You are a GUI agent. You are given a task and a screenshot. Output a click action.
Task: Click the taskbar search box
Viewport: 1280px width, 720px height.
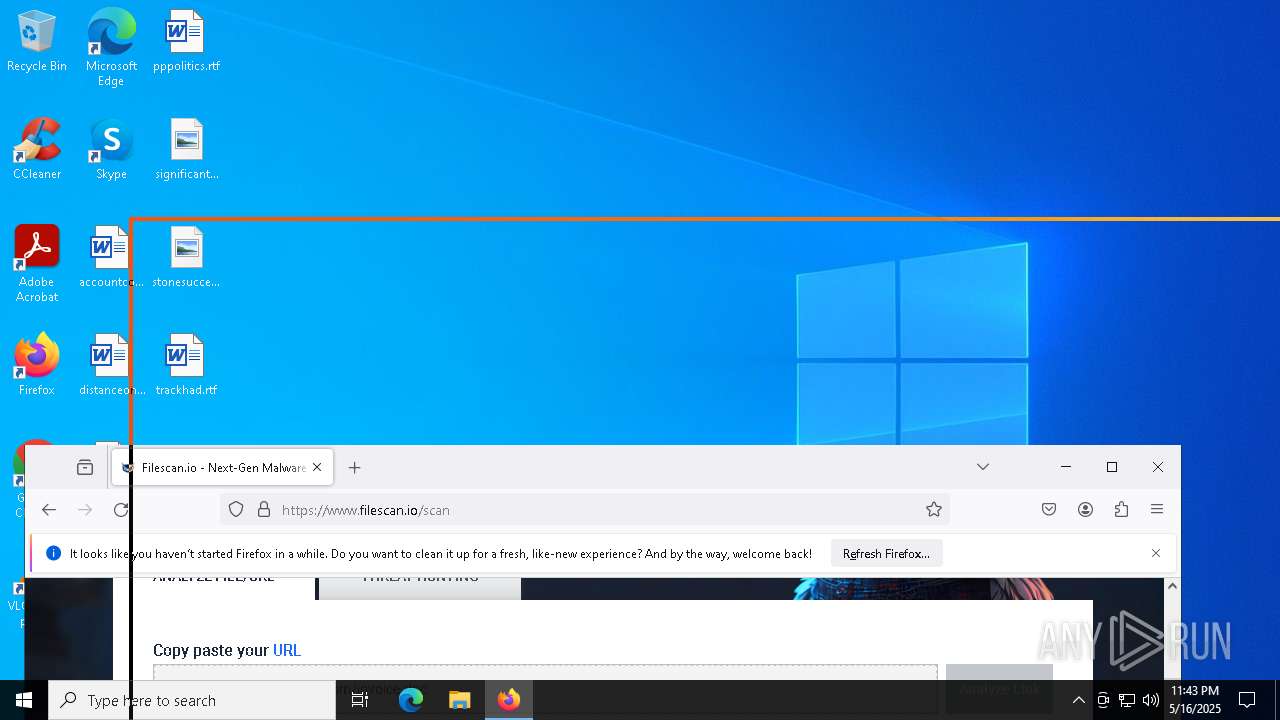(x=192, y=700)
